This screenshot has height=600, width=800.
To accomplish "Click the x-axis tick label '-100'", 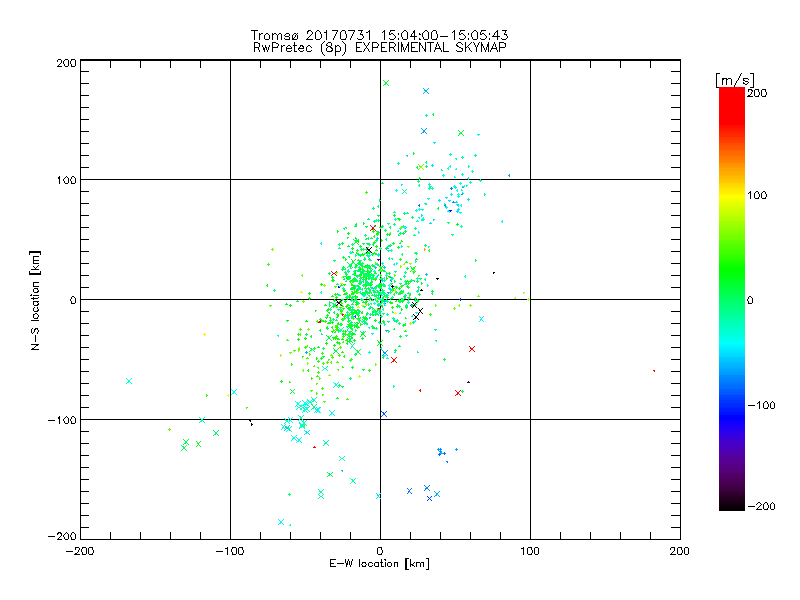I will (x=230, y=551).
